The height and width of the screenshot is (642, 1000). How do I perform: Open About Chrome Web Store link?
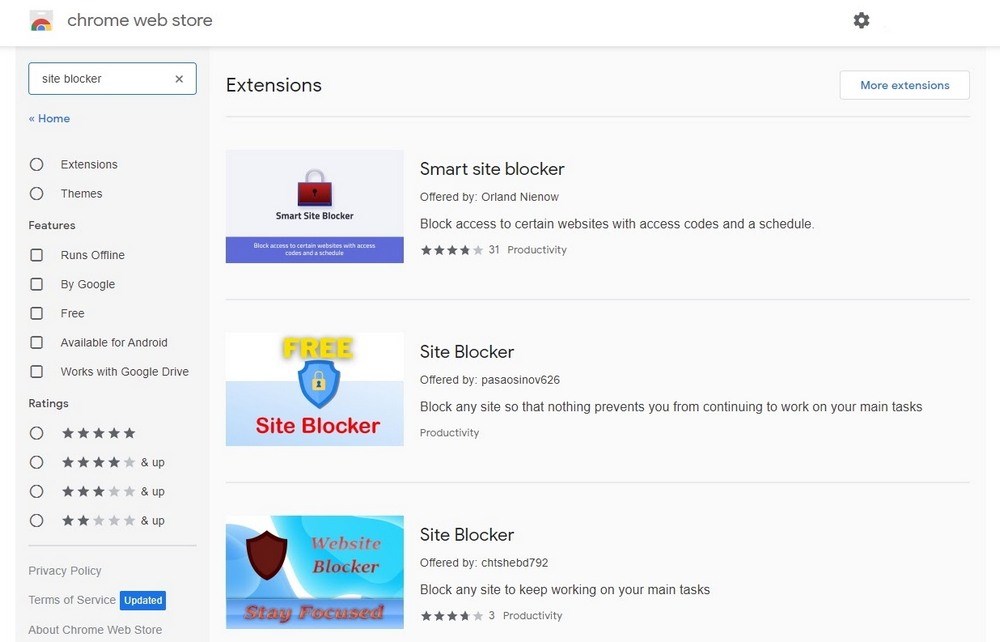95,630
